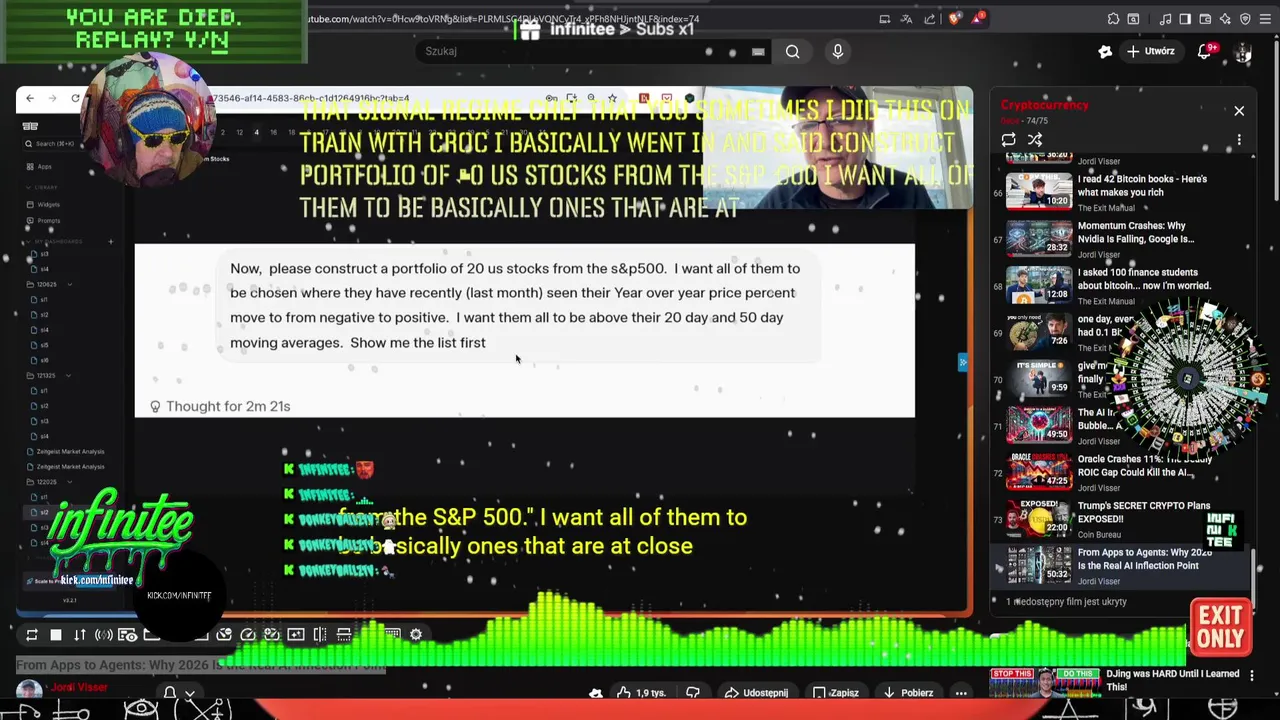Screen dimensions: 1280x720
Task: Focus the Szukaj search field
Action: click(595, 51)
